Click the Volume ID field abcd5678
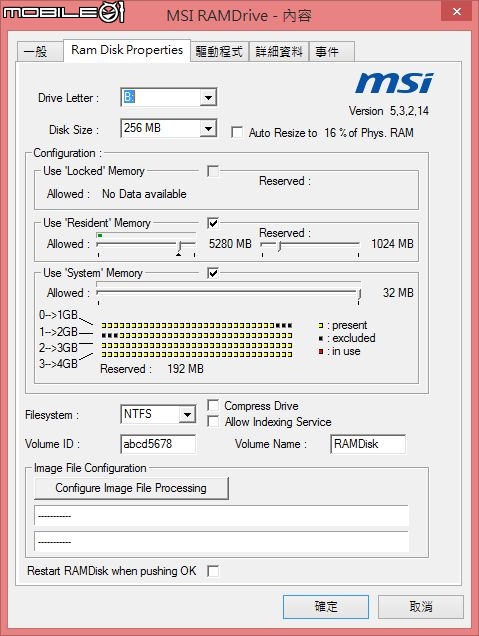Image resolution: width=479 pixels, height=636 pixels. click(x=158, y=444)
